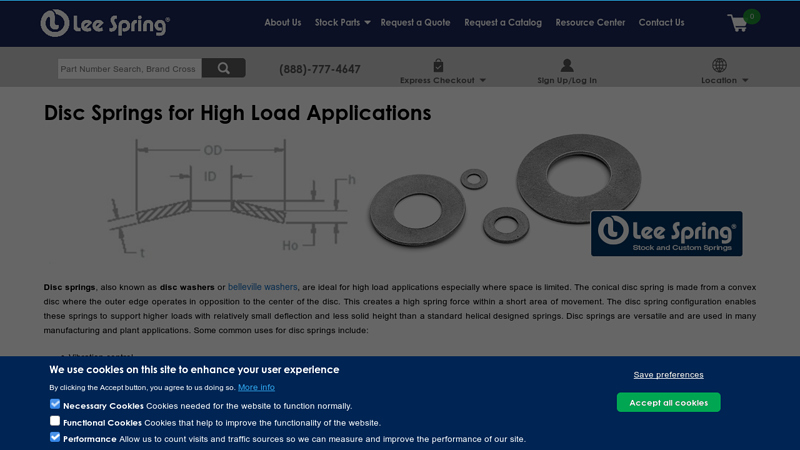Click cart item count badge

[752, 17]
